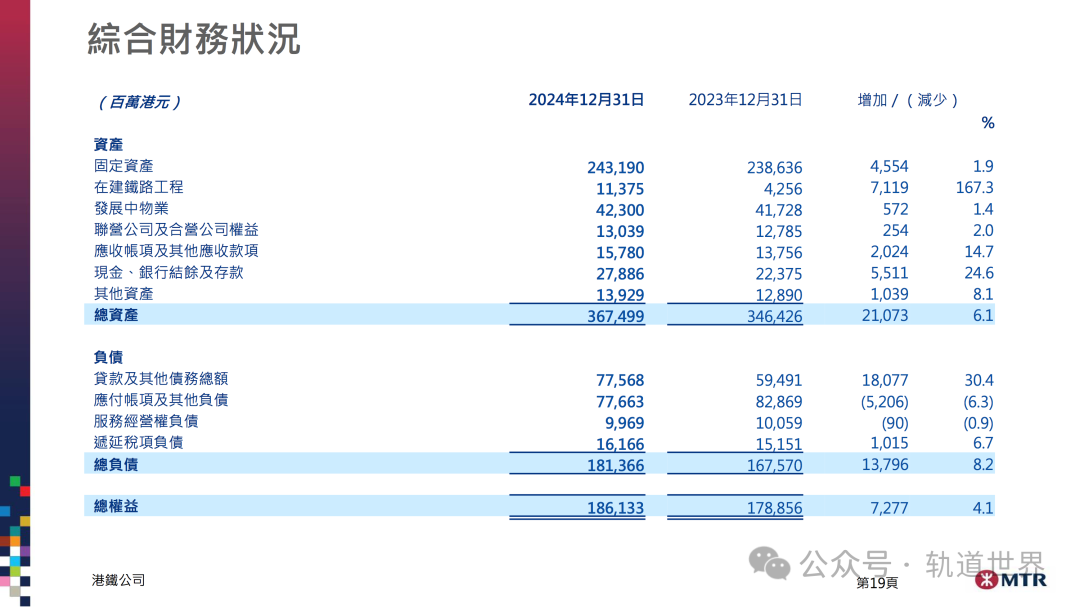
Task: Click the MTR logo
Action: point(1011,579)
